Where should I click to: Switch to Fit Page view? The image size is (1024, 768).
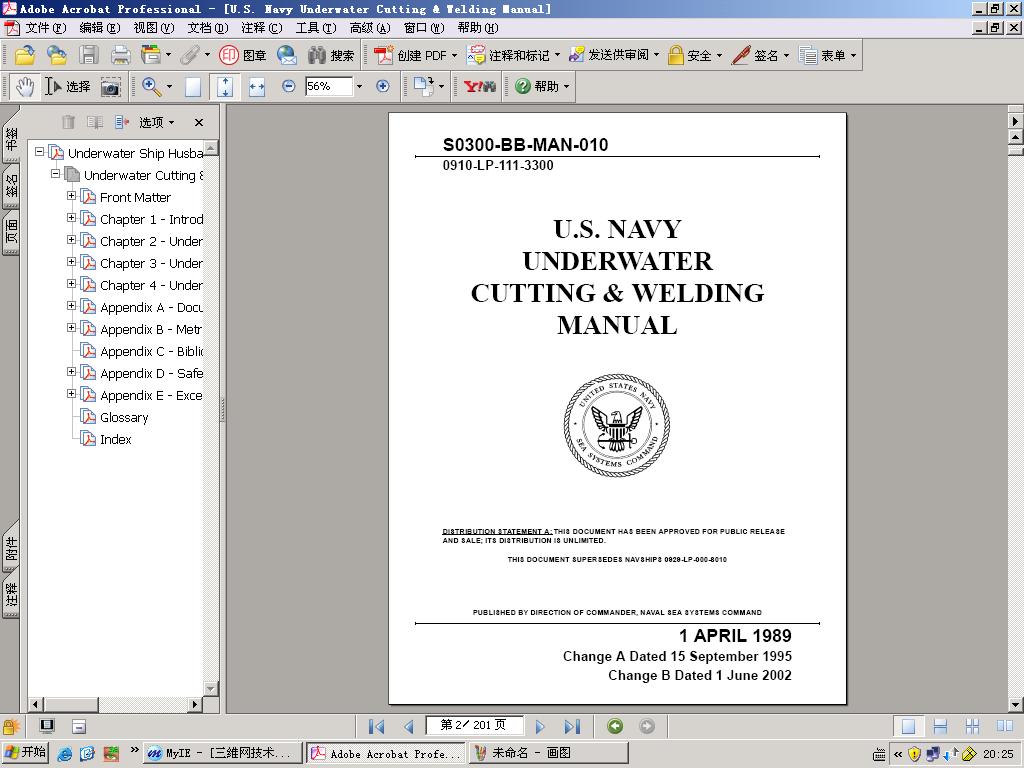coord(225,87)
